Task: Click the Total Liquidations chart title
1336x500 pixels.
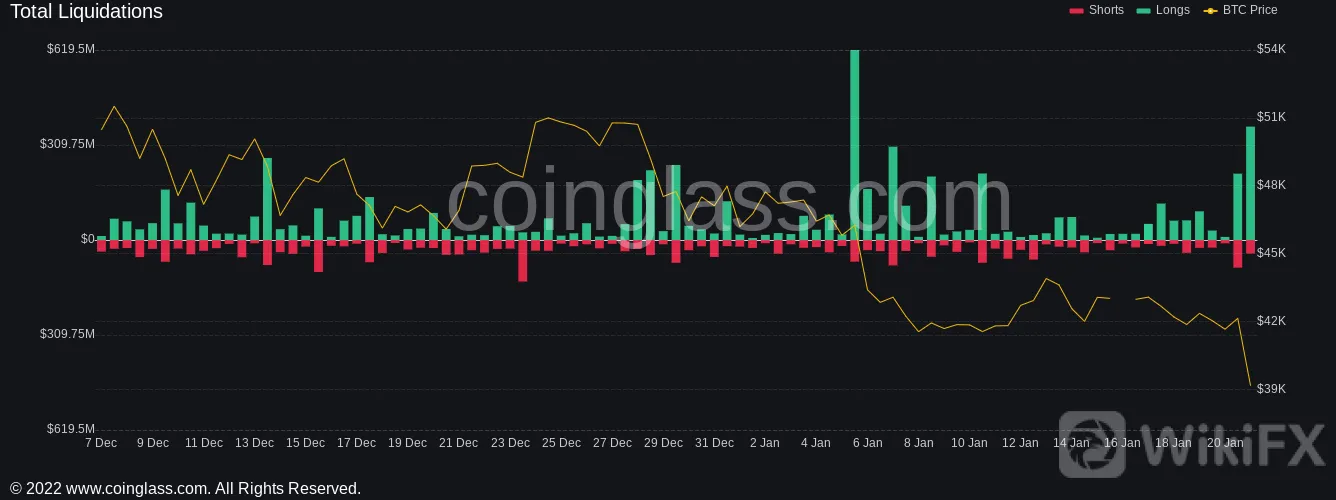Action: [x=86, y=12]
